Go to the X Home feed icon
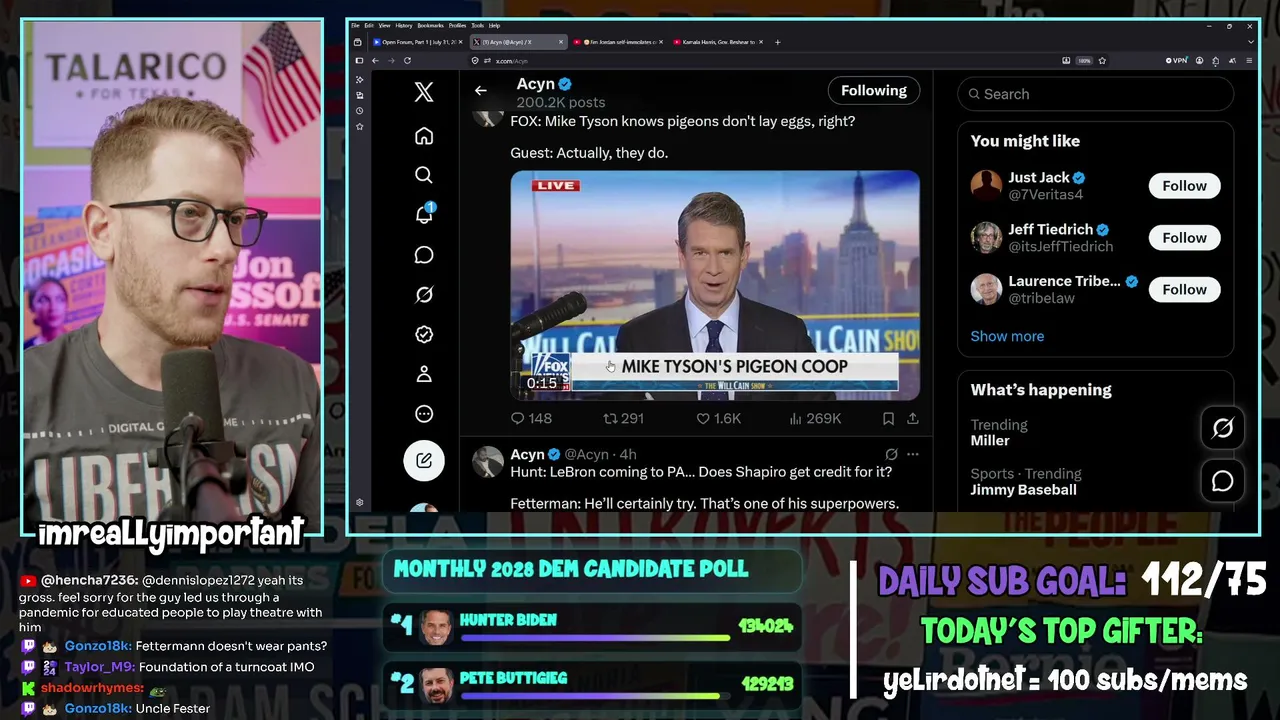Image resolution: width=1280 pixels, height=720 pixels. tap(424, 136)
